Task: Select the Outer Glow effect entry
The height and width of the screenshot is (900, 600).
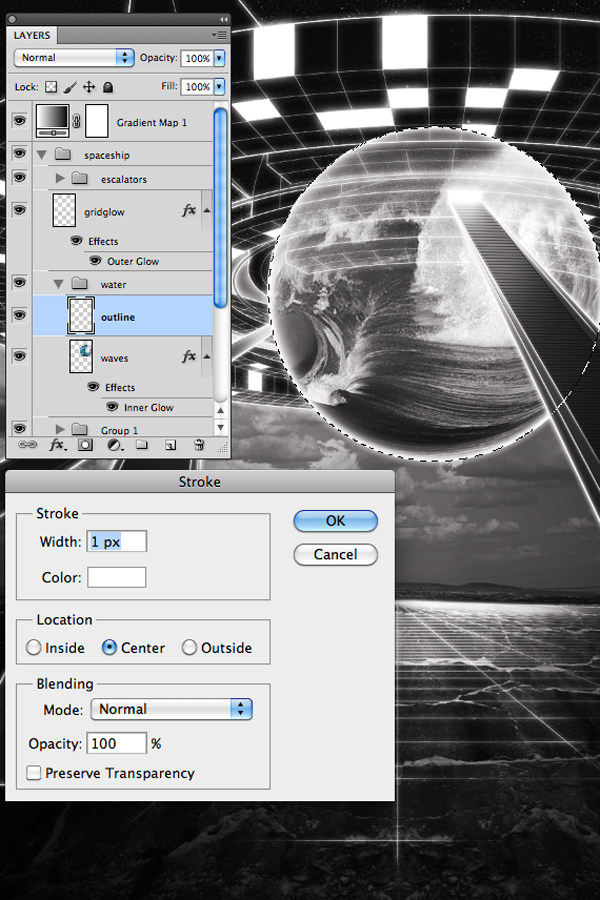Action: pyautogui.click(x=133, y=261)
